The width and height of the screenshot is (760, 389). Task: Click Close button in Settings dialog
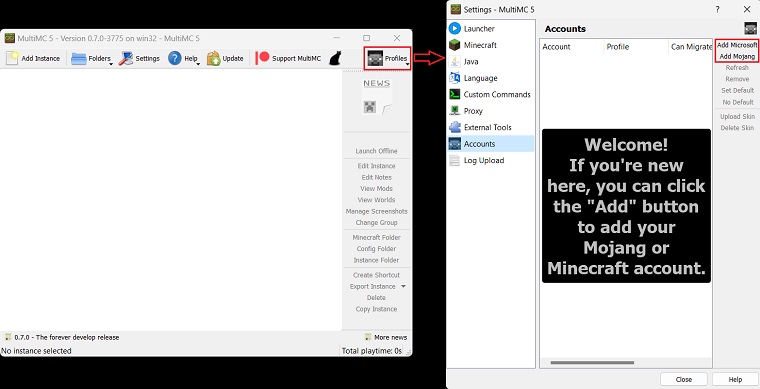point(683,379)
